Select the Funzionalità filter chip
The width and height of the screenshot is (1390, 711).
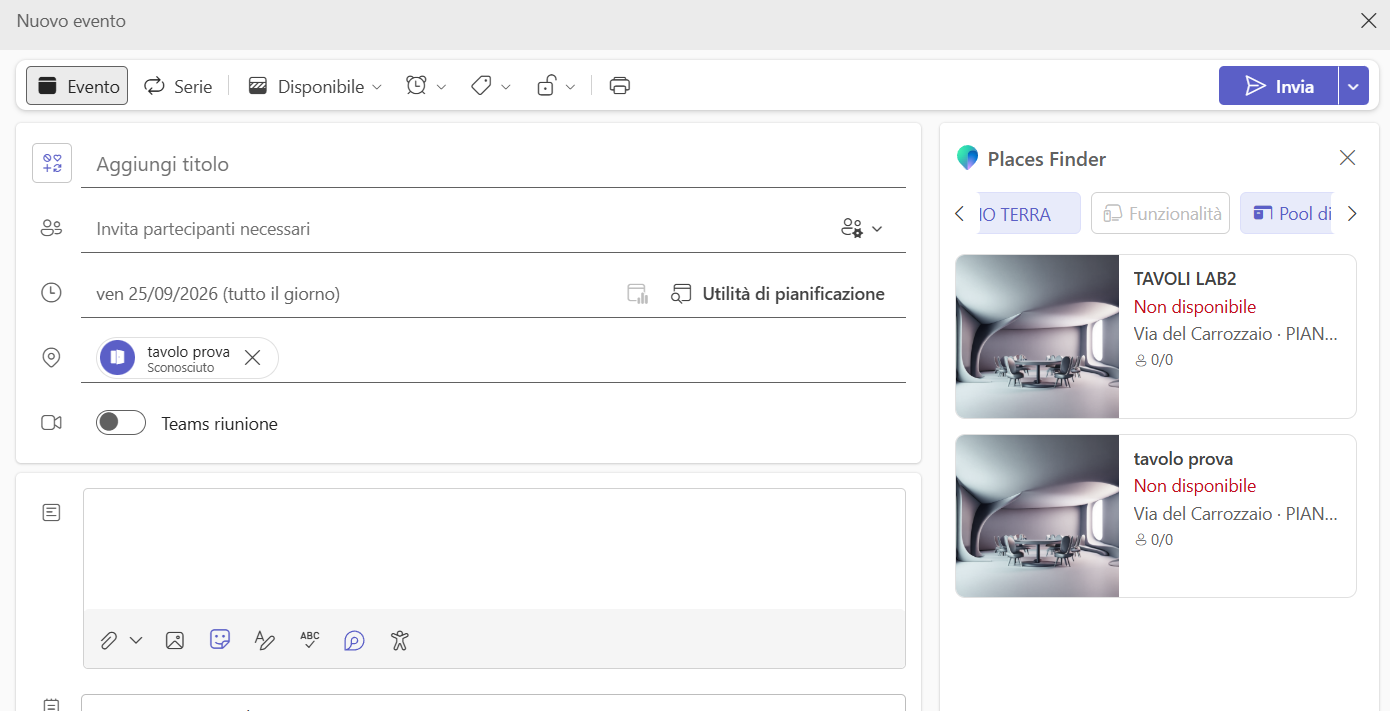[1160, 213]
